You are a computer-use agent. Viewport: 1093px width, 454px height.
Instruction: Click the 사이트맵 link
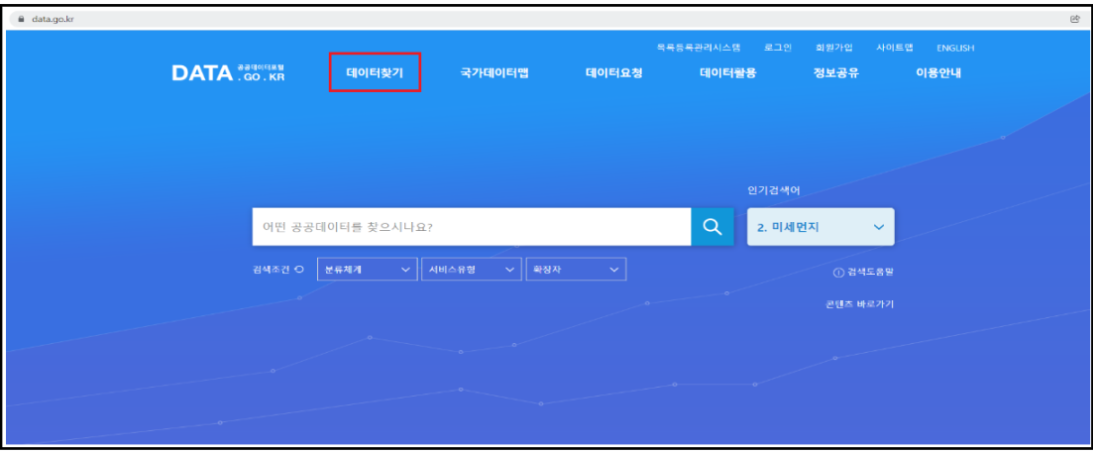(894, 47)
